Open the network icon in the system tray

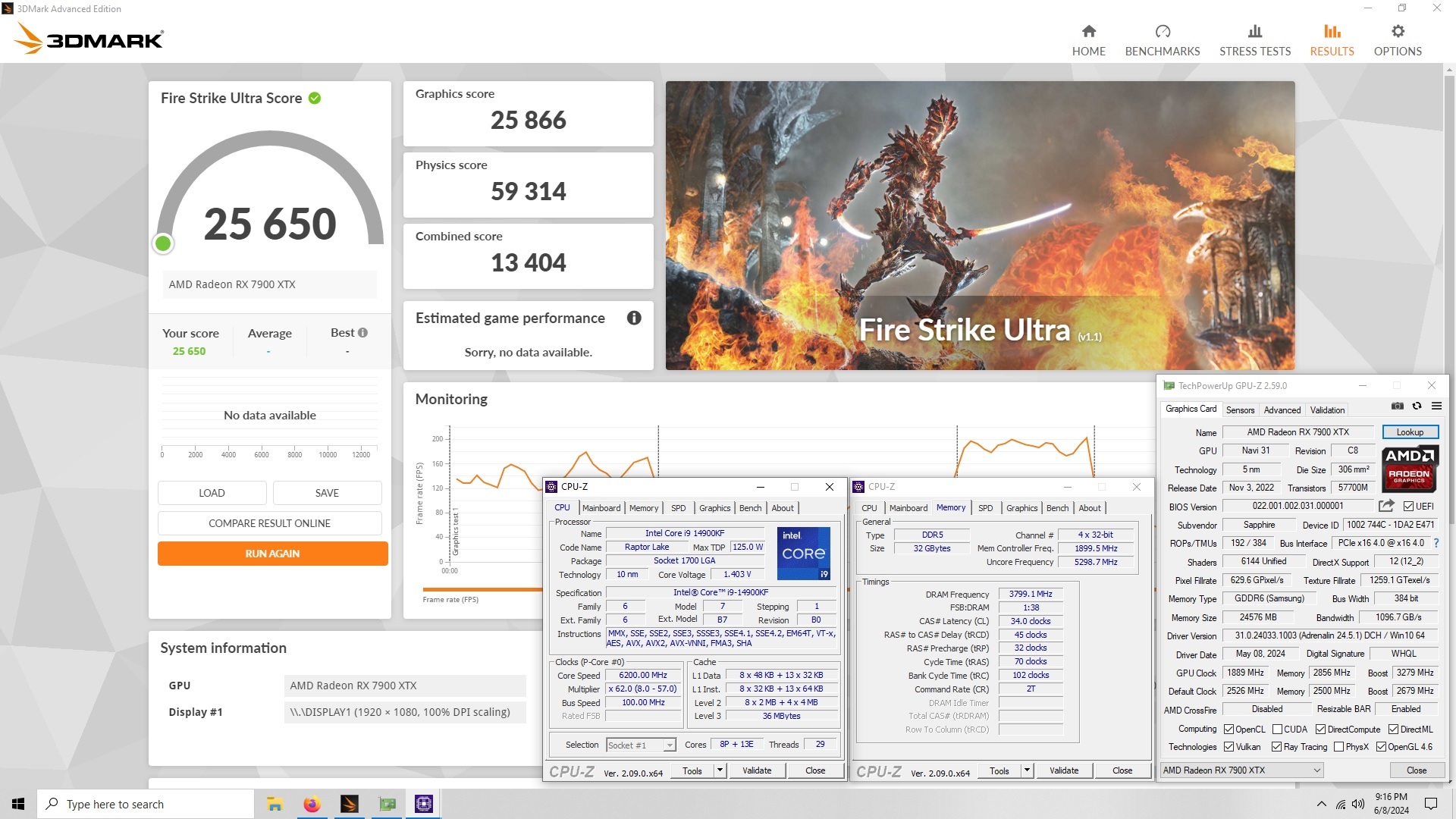click(x=1340, y=804)
